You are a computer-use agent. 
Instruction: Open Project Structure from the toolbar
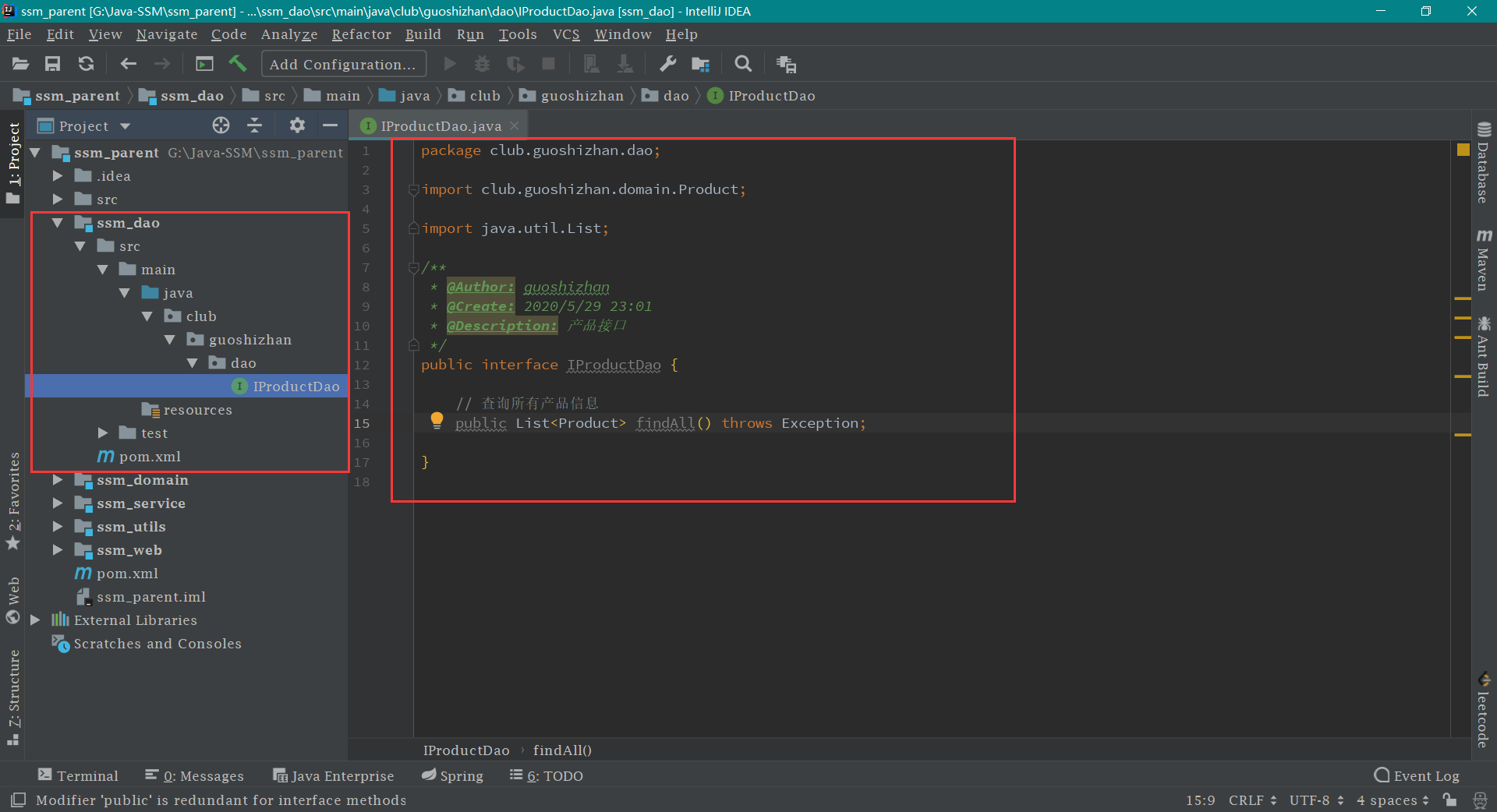coord(700,64)
